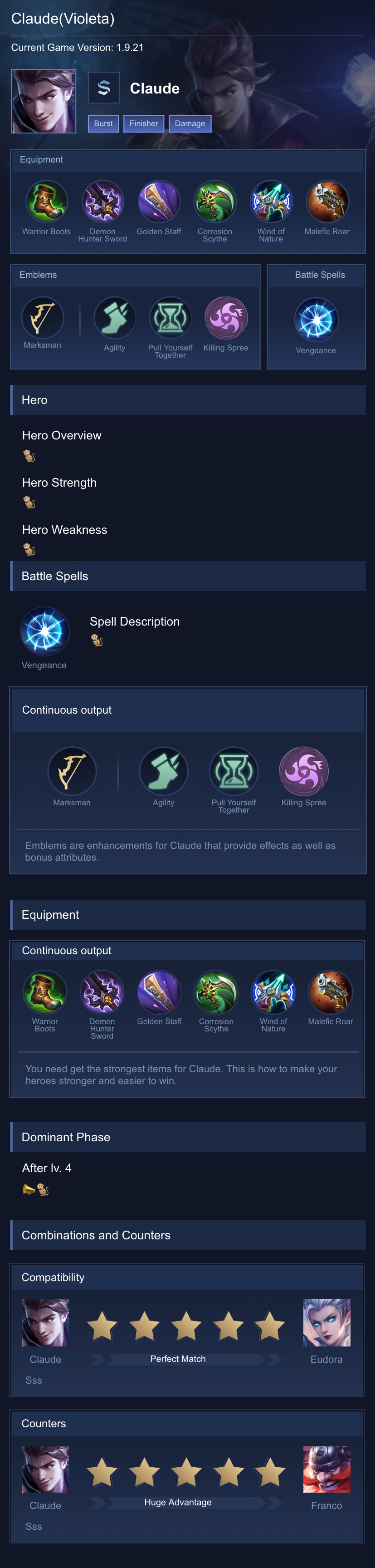Click Malefic Roar in the top Equipment panel
The width and height of the screenshot is (375, 1568).
(327, 202)
